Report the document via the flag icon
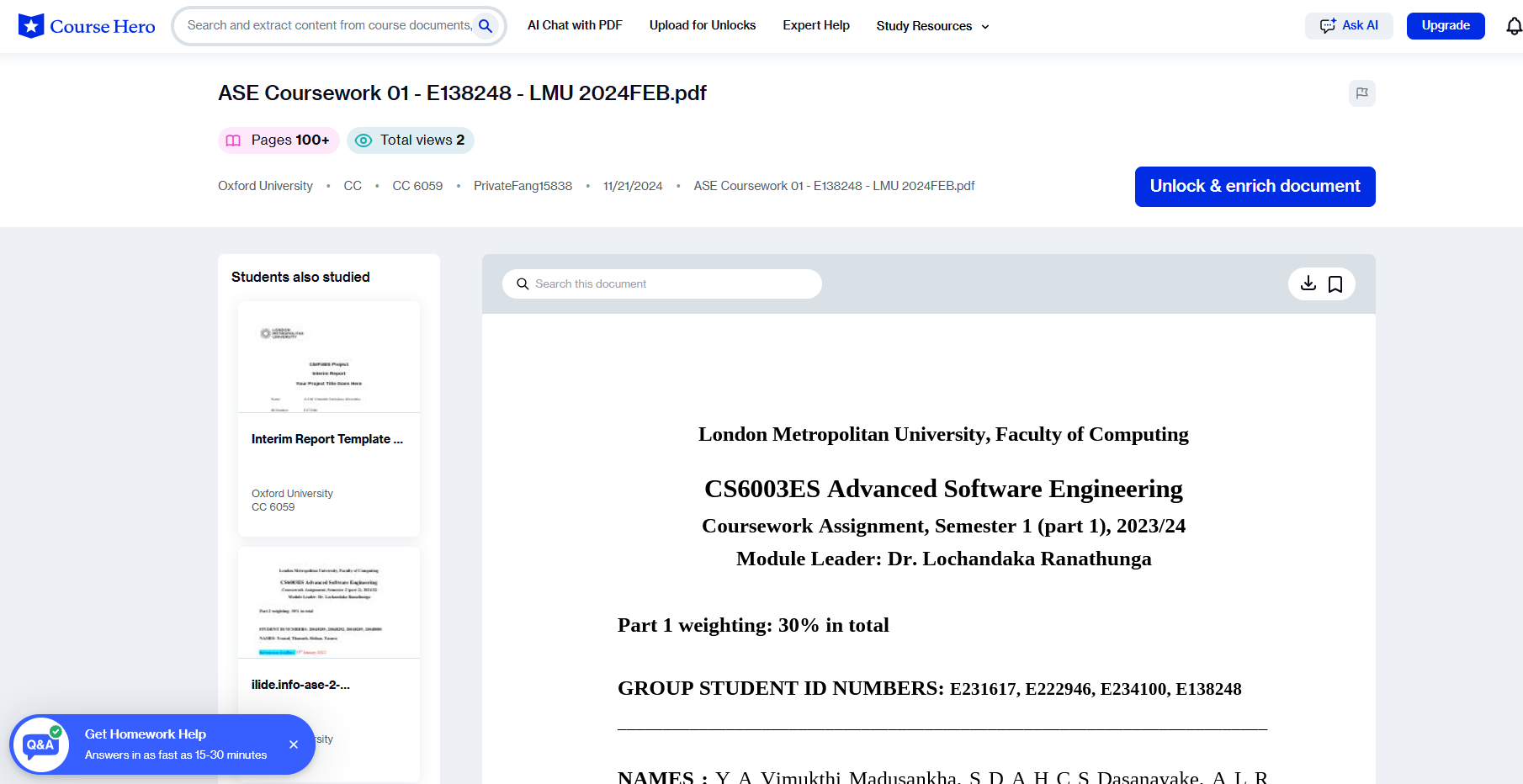Viewport: 1523px width, 784px height. click(x=1362, y=93)
